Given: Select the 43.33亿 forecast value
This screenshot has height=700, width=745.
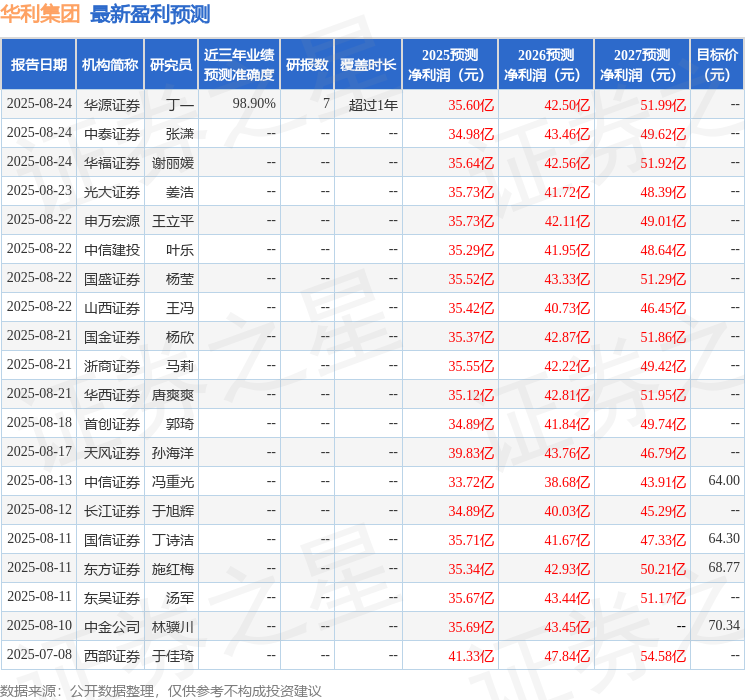Looking at the screenshot, I should [x=567, y=279].
